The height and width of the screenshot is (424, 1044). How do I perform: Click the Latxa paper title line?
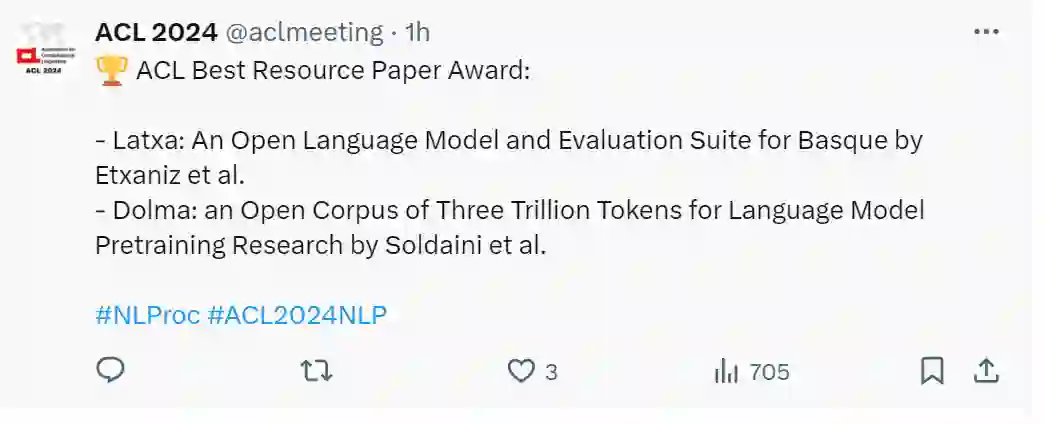tap(508, 140)
